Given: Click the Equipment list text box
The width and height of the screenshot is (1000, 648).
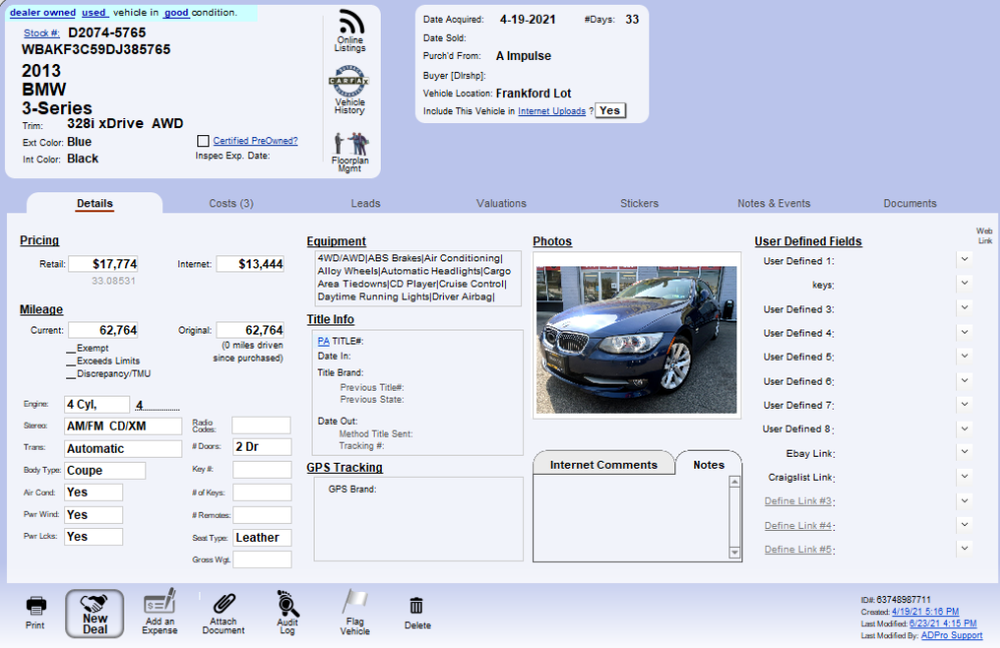Looking at the screenshot, I should 418,278.
